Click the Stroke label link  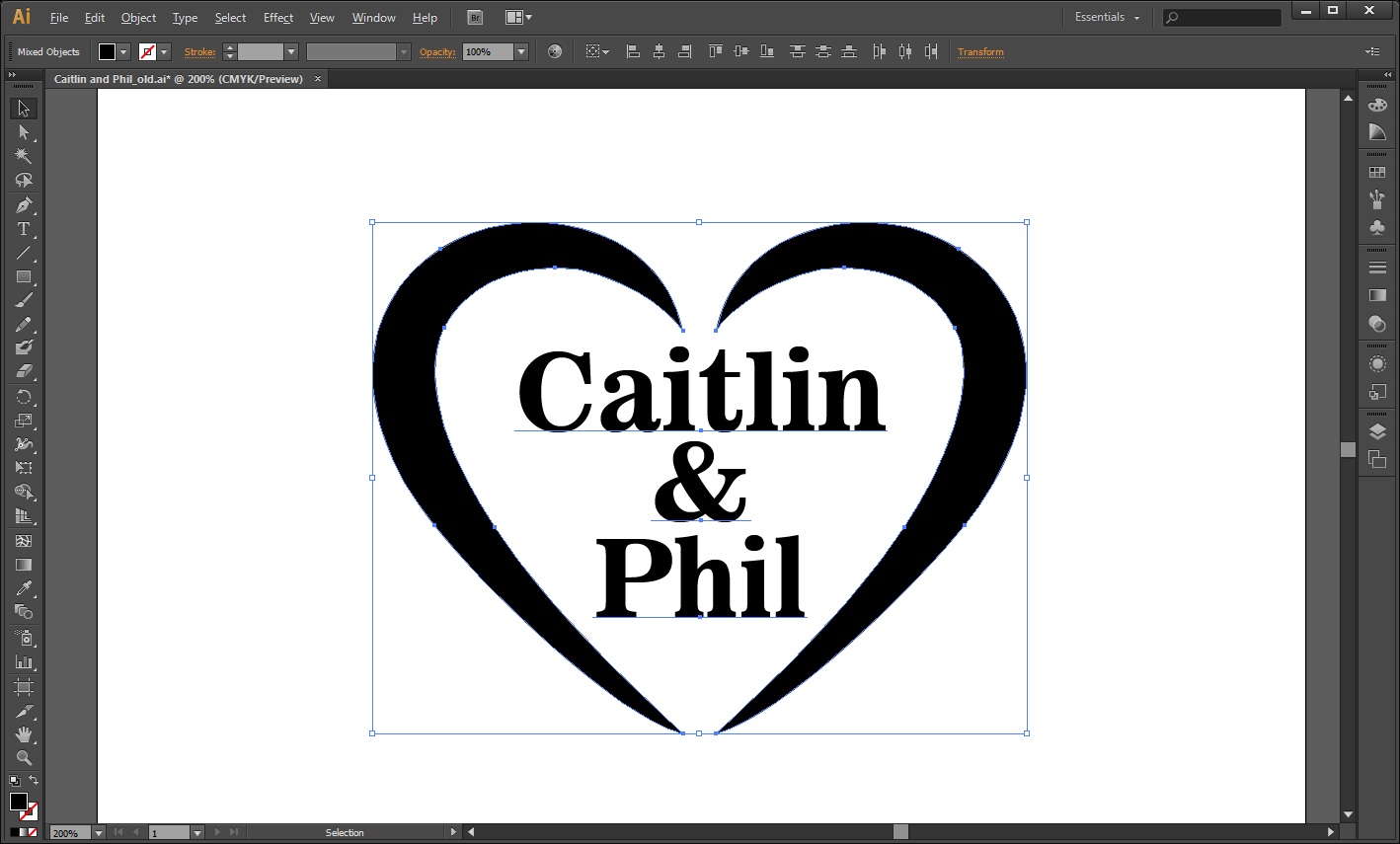point(199,52)
